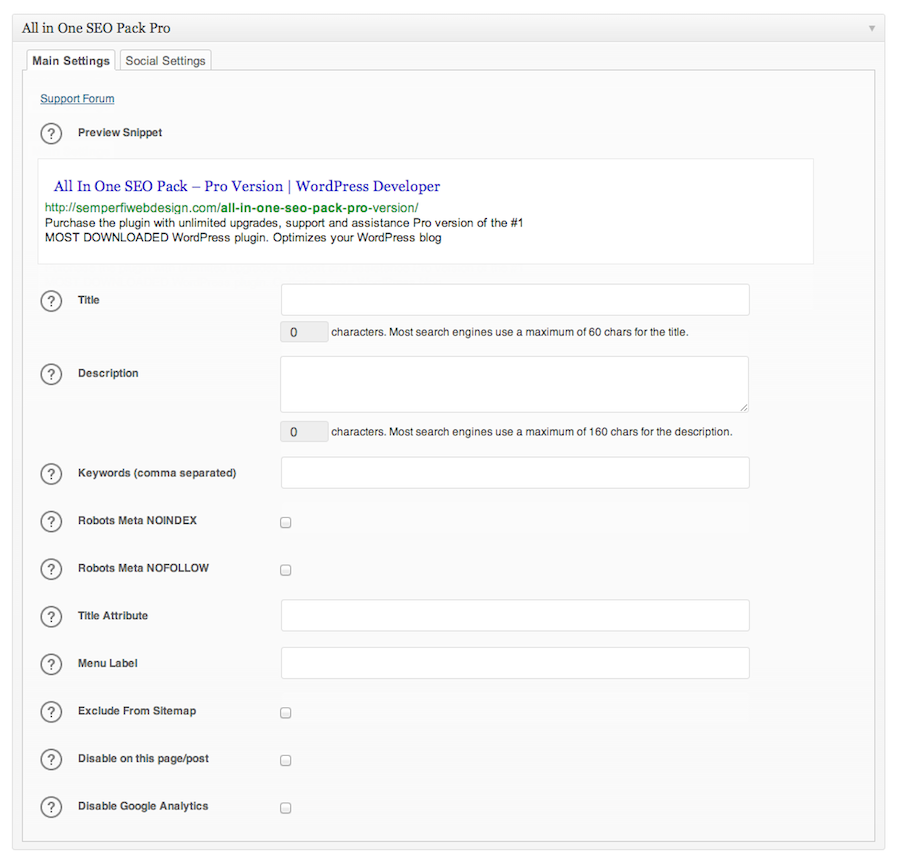The image size is (900, 862).
Task: Show help for Disable Google Analytics
Action: [x=51, y=807]
